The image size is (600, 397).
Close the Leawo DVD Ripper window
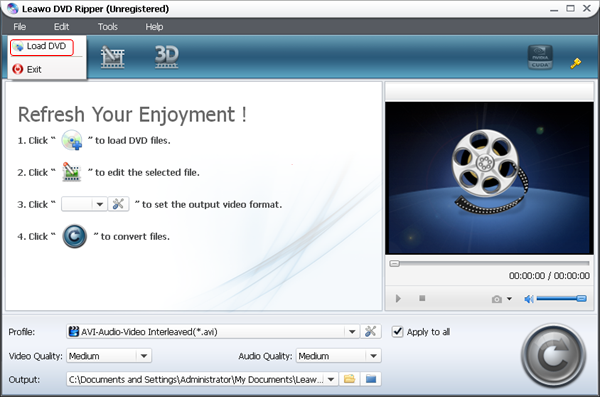[587, 8]
